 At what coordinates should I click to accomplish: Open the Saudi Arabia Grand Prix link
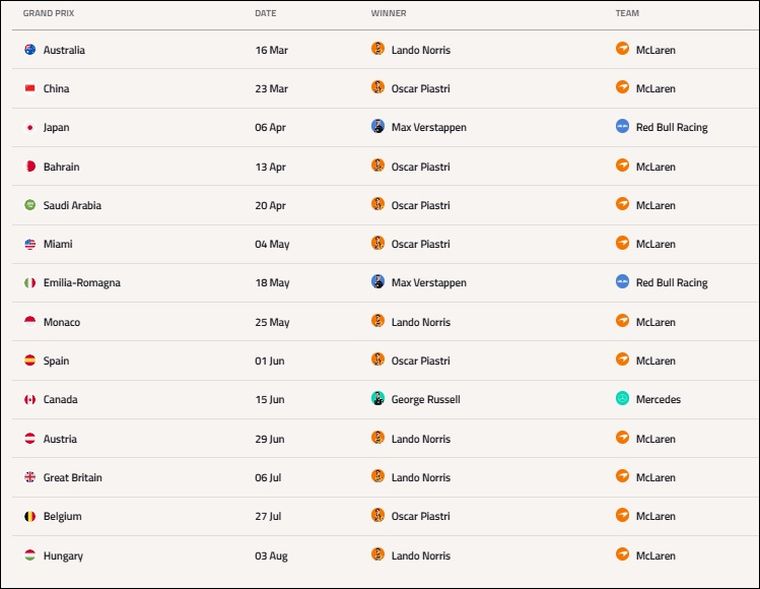tap(72, 206)
